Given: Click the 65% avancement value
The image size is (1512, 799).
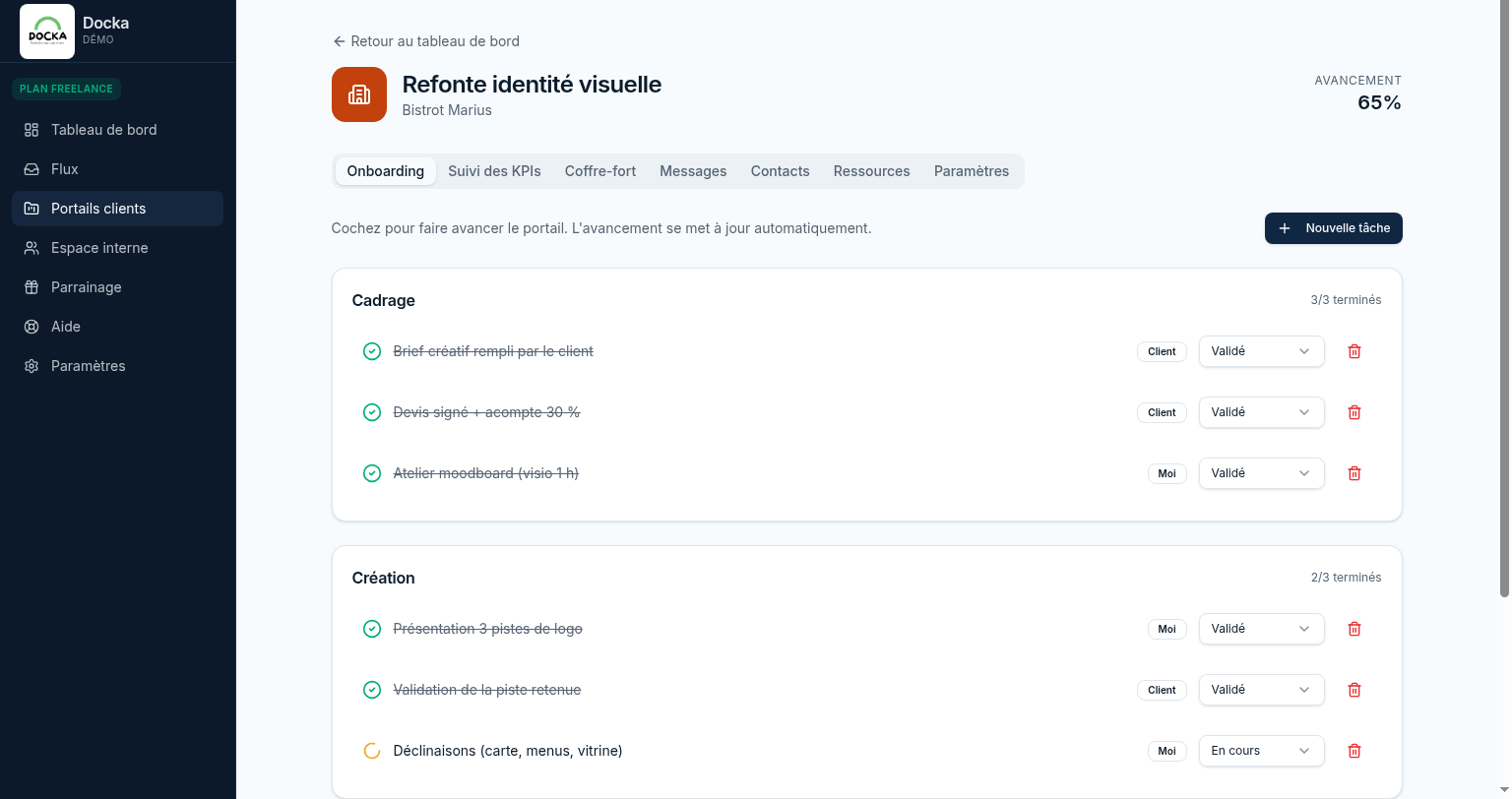Looking at the screenshot, I should pos(1379,102).
